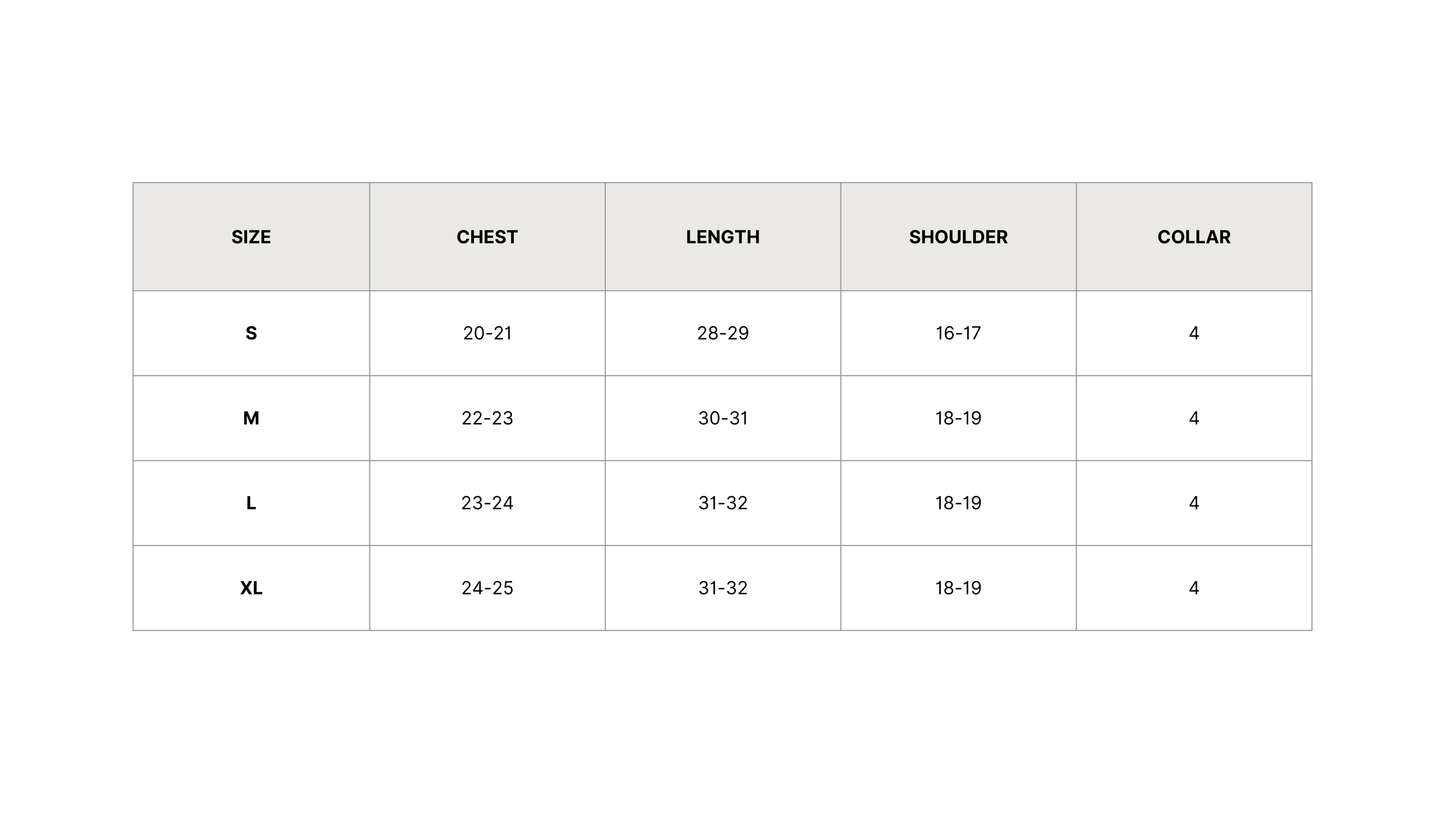The width and height of the screenshot is (1445, 813).
Task: Click length value 28-29 for size S
Action: coord(722,333)
